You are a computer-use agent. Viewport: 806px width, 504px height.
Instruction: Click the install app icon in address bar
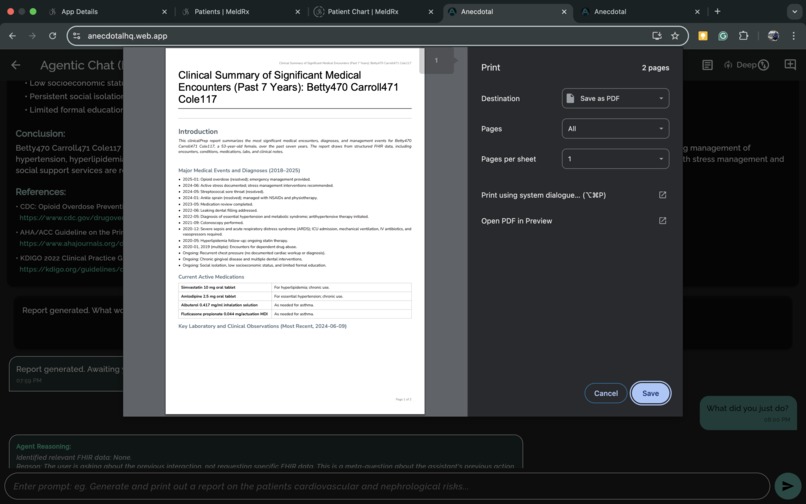point(656,35)
